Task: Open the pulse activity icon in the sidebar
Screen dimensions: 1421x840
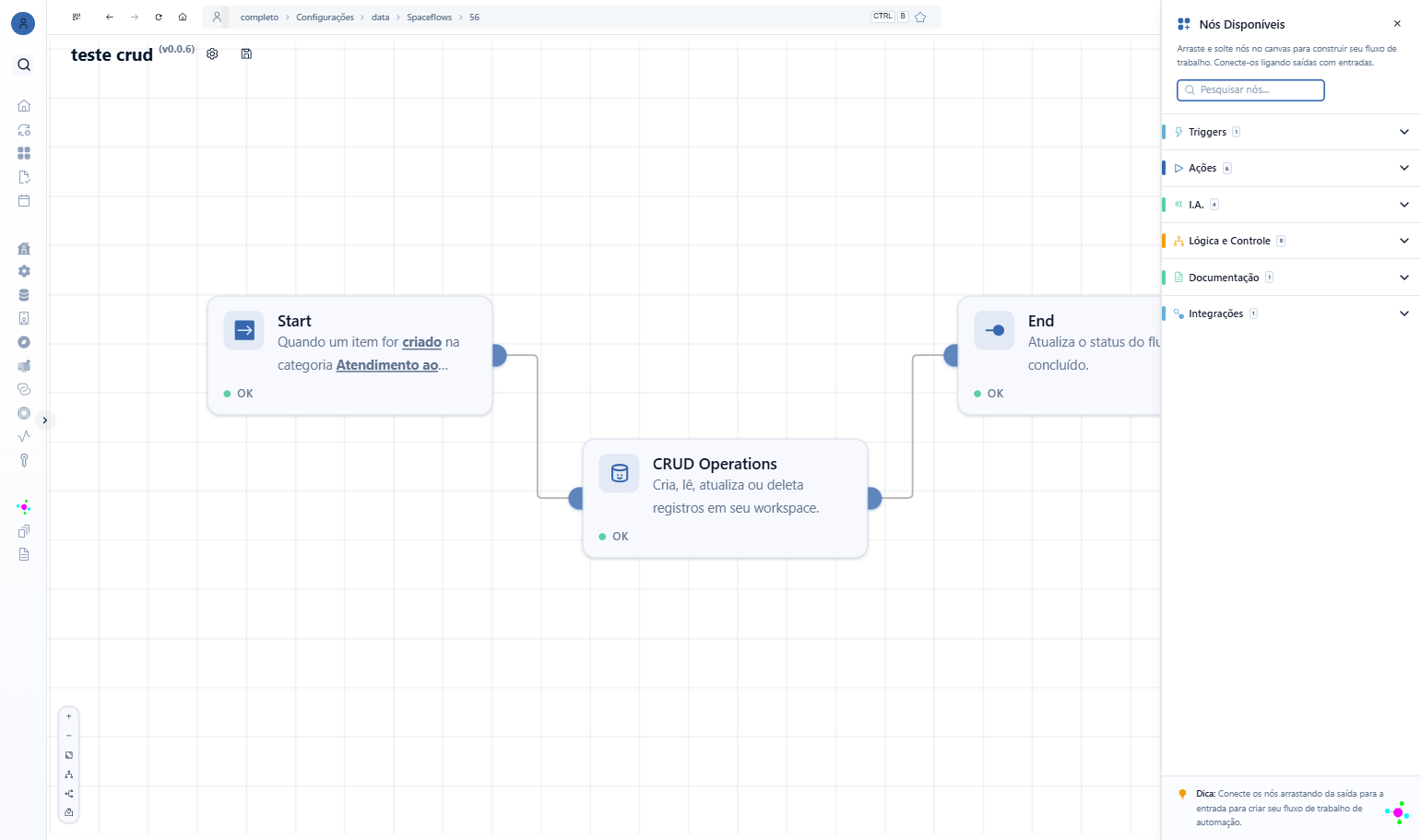Action: 24,436
